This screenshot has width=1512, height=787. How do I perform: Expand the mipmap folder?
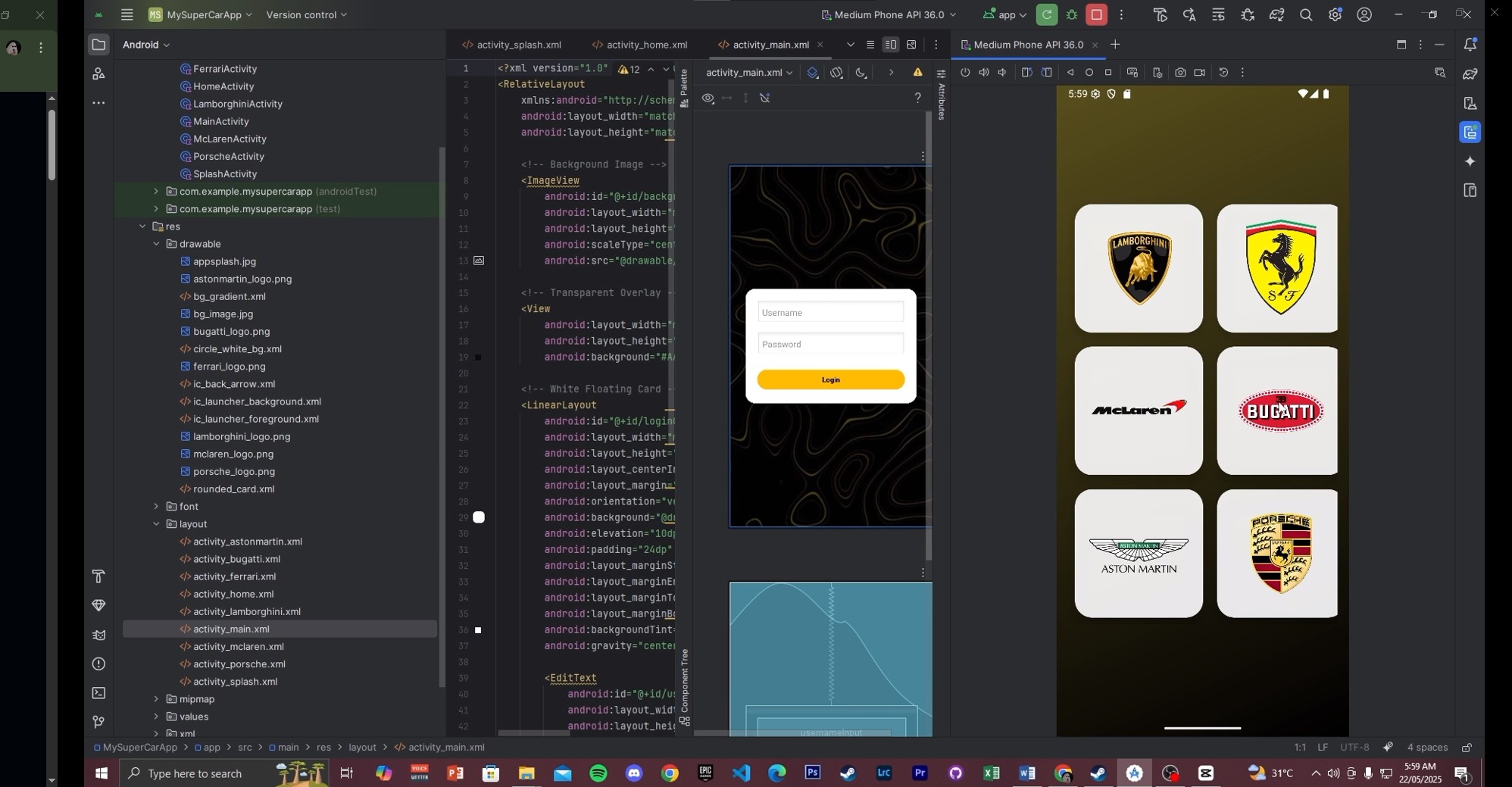(156, 699)
